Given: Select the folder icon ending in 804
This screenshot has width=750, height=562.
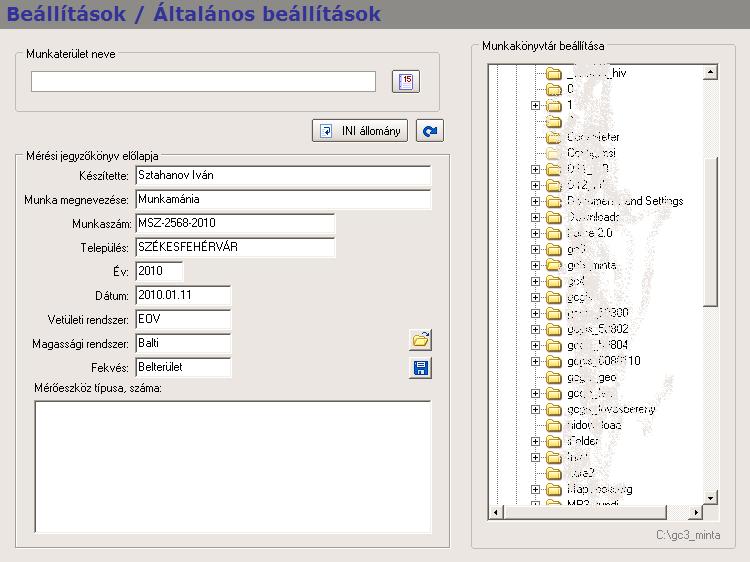Looking at the screenshot, I should click(x=554, y=345).
